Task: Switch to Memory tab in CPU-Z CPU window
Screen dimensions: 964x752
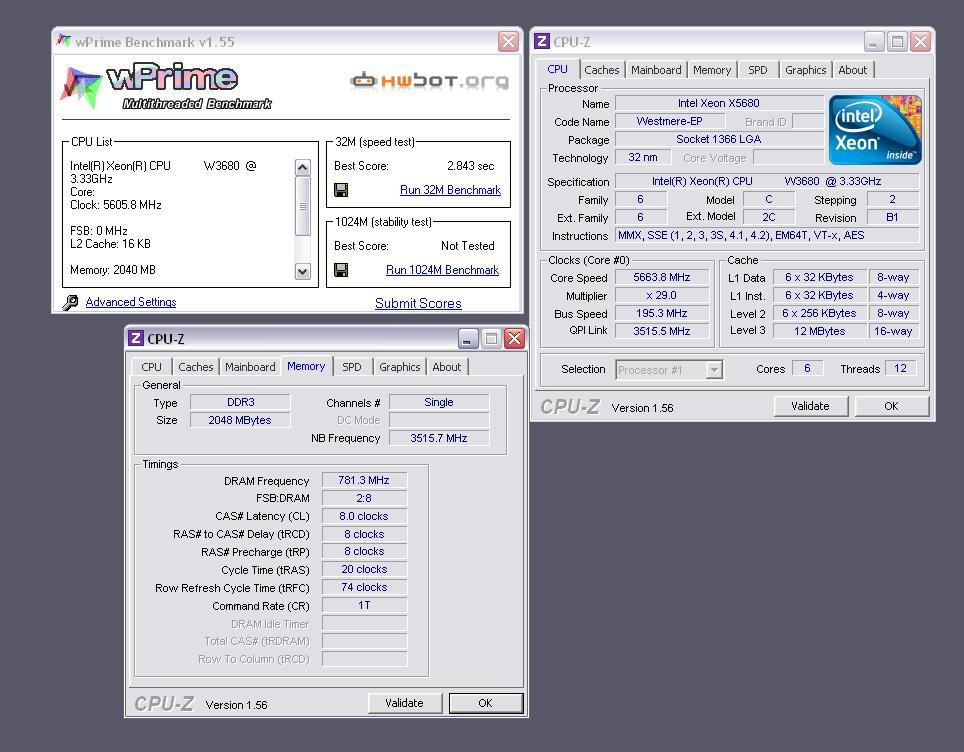Action: click(x=712, y=70)
